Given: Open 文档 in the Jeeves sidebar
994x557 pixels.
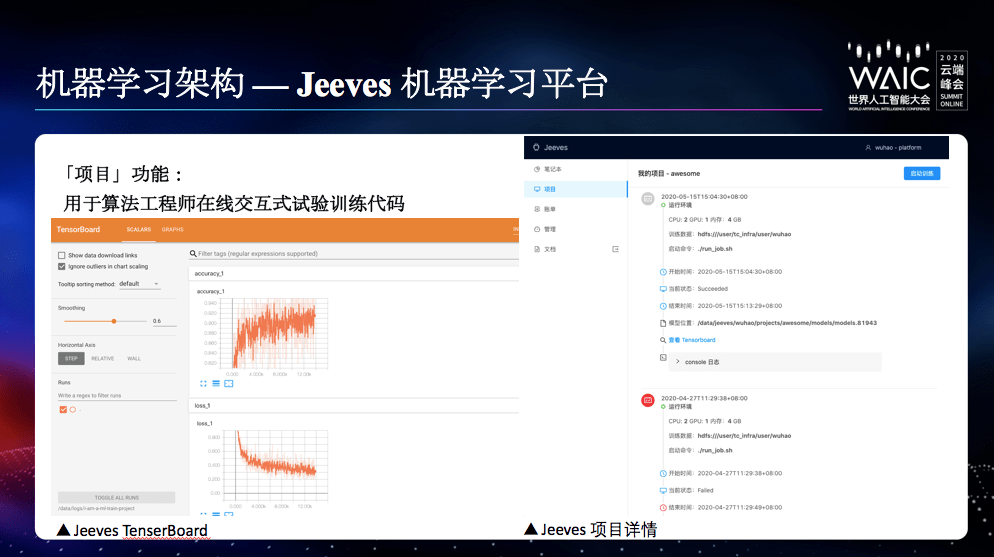Looking at the screenshot, I should [x=550, y=249].
